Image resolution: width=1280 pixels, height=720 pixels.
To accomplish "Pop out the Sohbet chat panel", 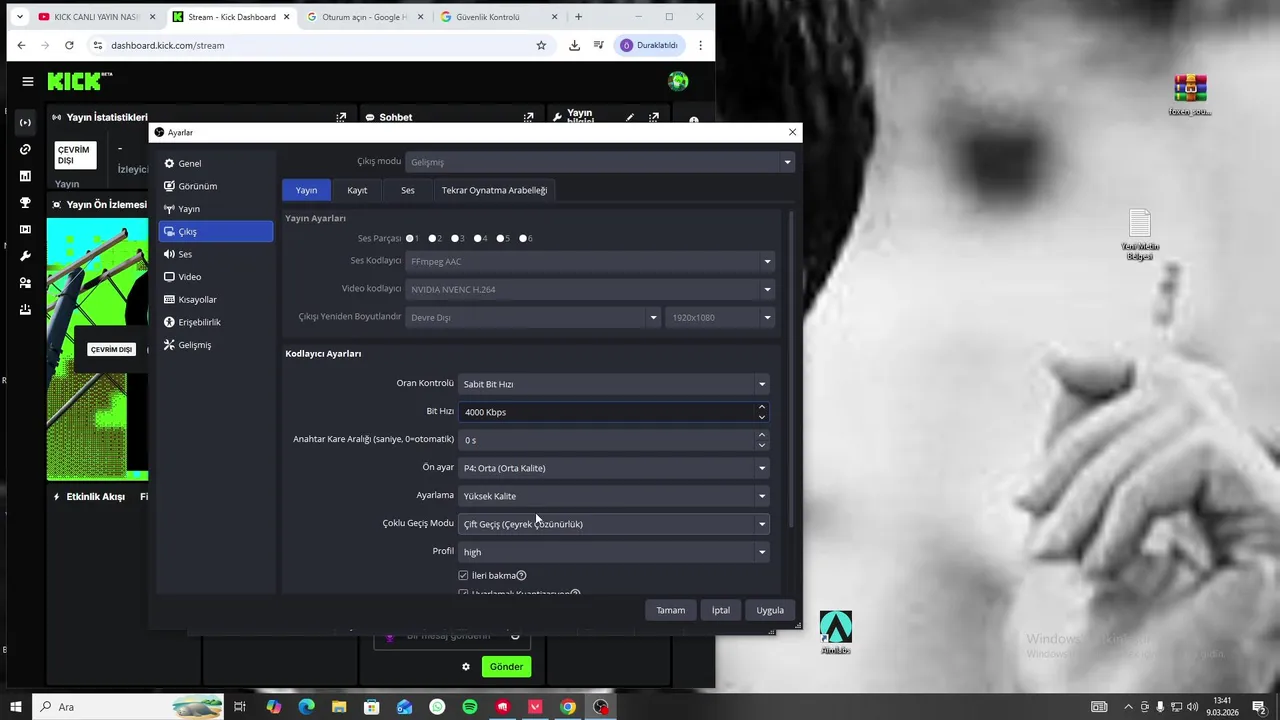I will (x=528, y=117).
